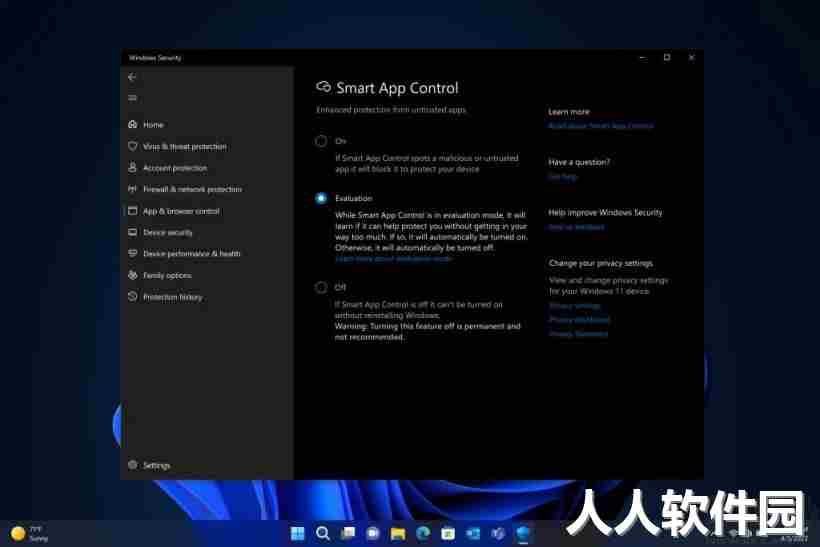820x547 pixels.
Task: Open Device security section
Action: click(160, 232)
